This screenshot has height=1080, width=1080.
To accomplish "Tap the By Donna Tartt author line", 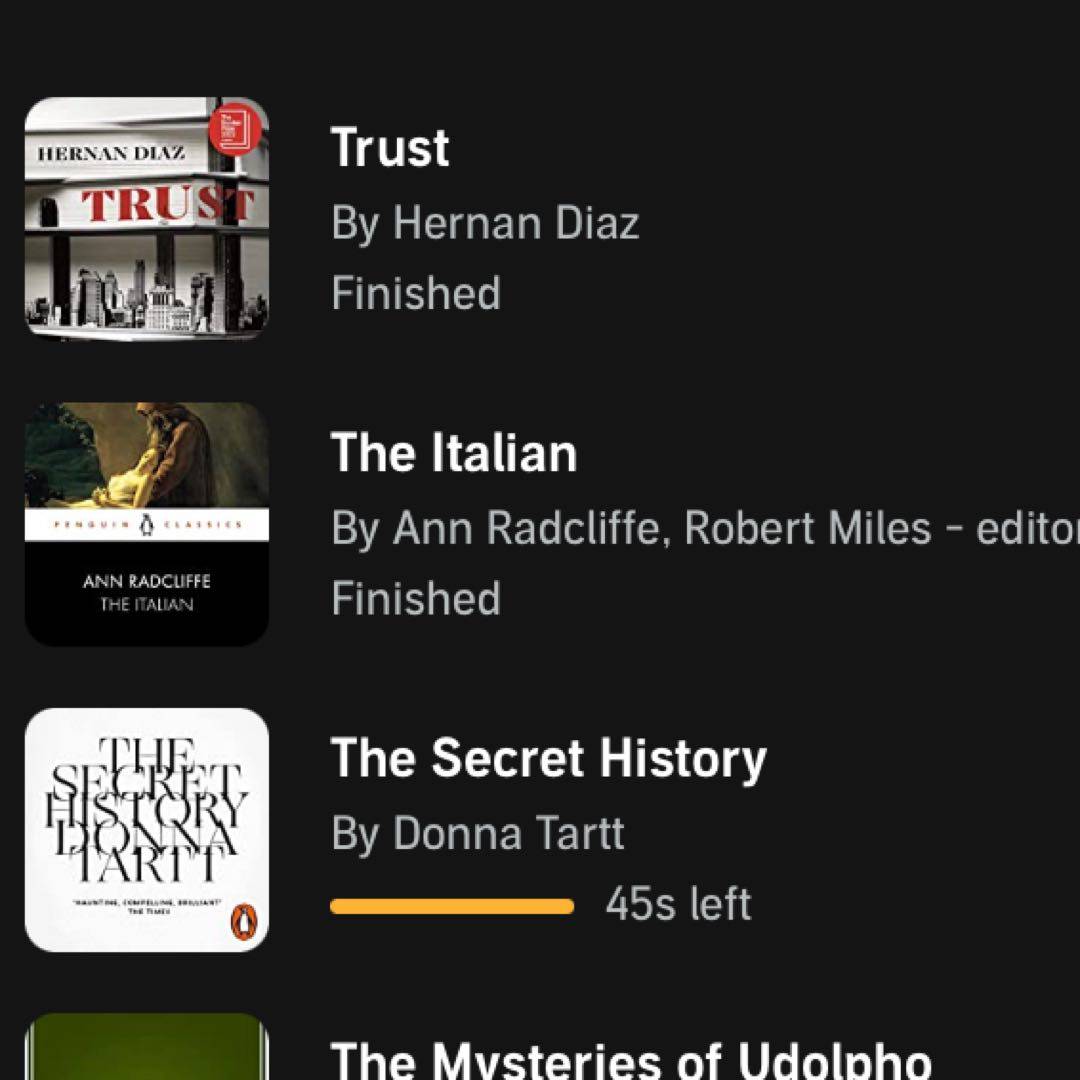I will pos(478,833).
